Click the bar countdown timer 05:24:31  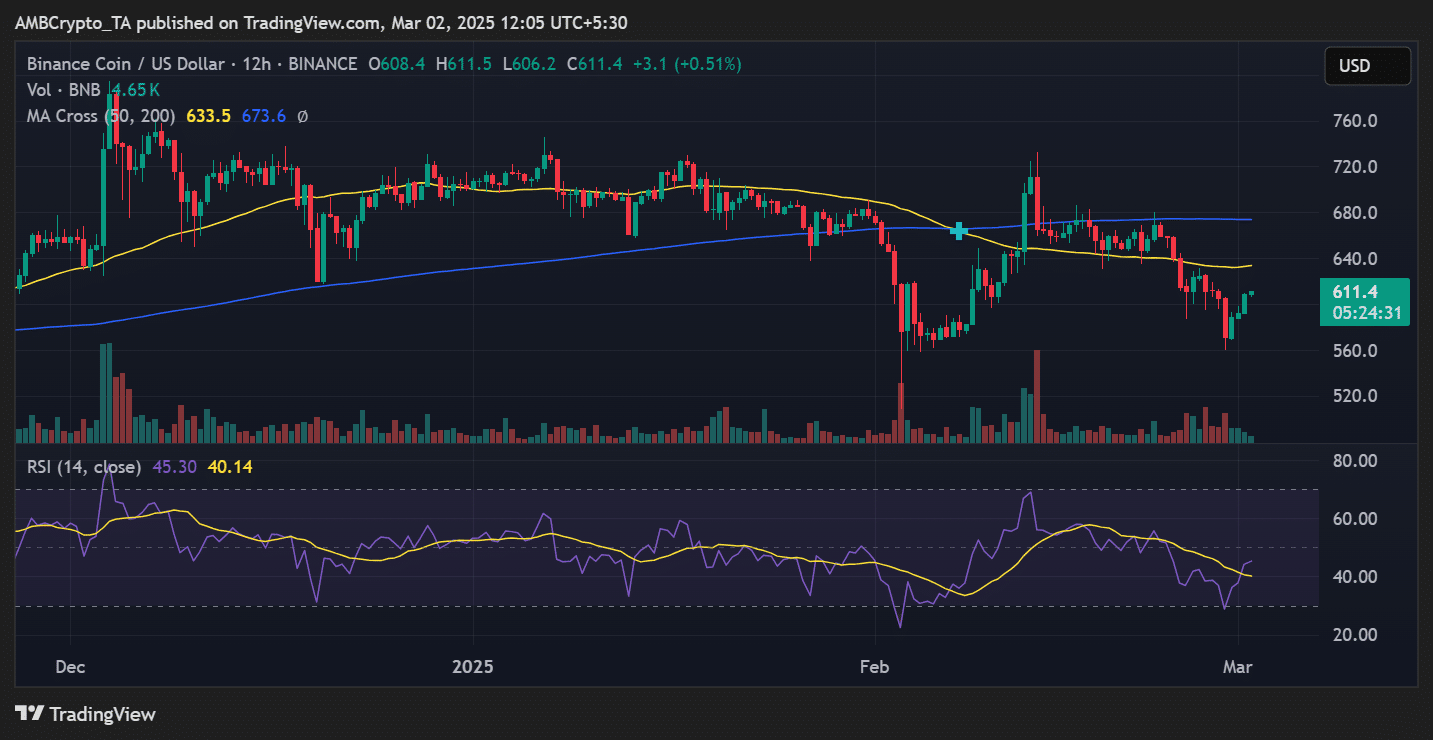[1365, 312]
